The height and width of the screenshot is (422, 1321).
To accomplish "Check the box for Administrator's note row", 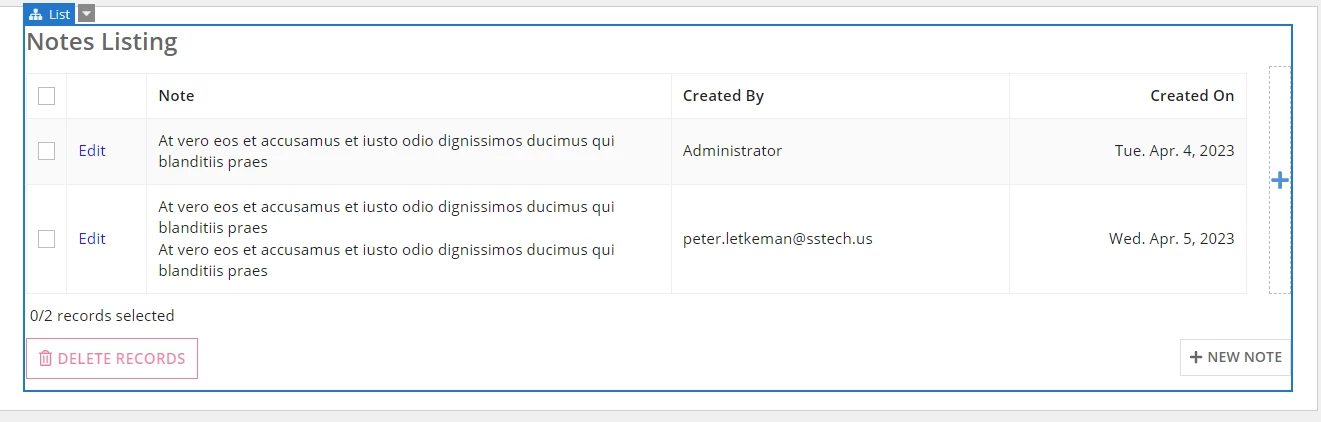I will click(46, 151).
